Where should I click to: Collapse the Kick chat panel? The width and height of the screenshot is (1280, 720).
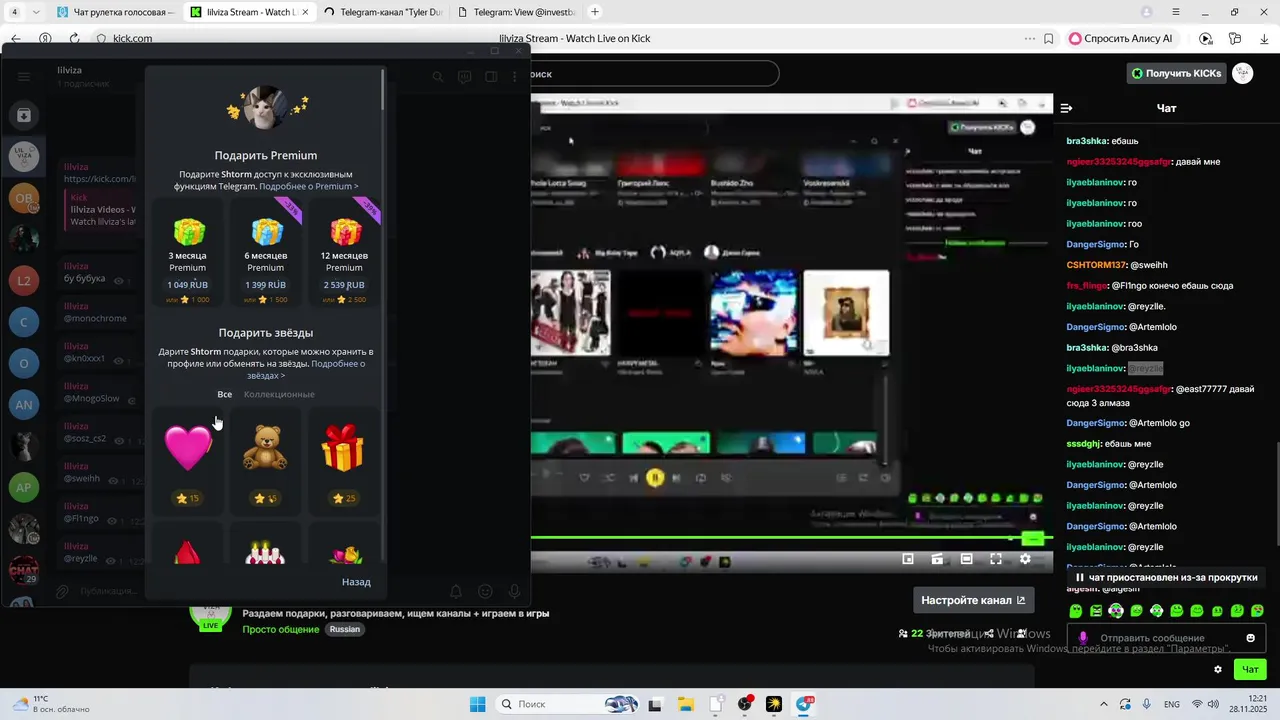(1066, 108)
